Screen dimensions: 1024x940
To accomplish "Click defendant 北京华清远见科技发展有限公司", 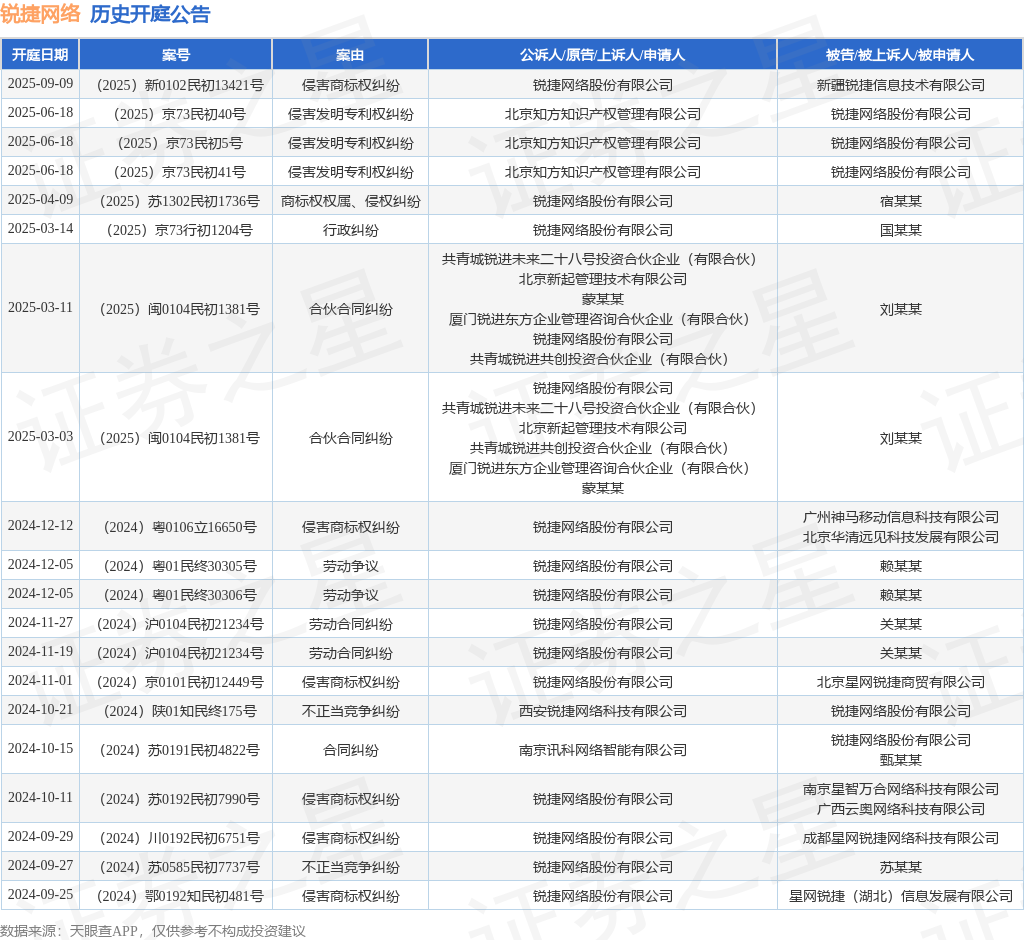I will (901, 538).
